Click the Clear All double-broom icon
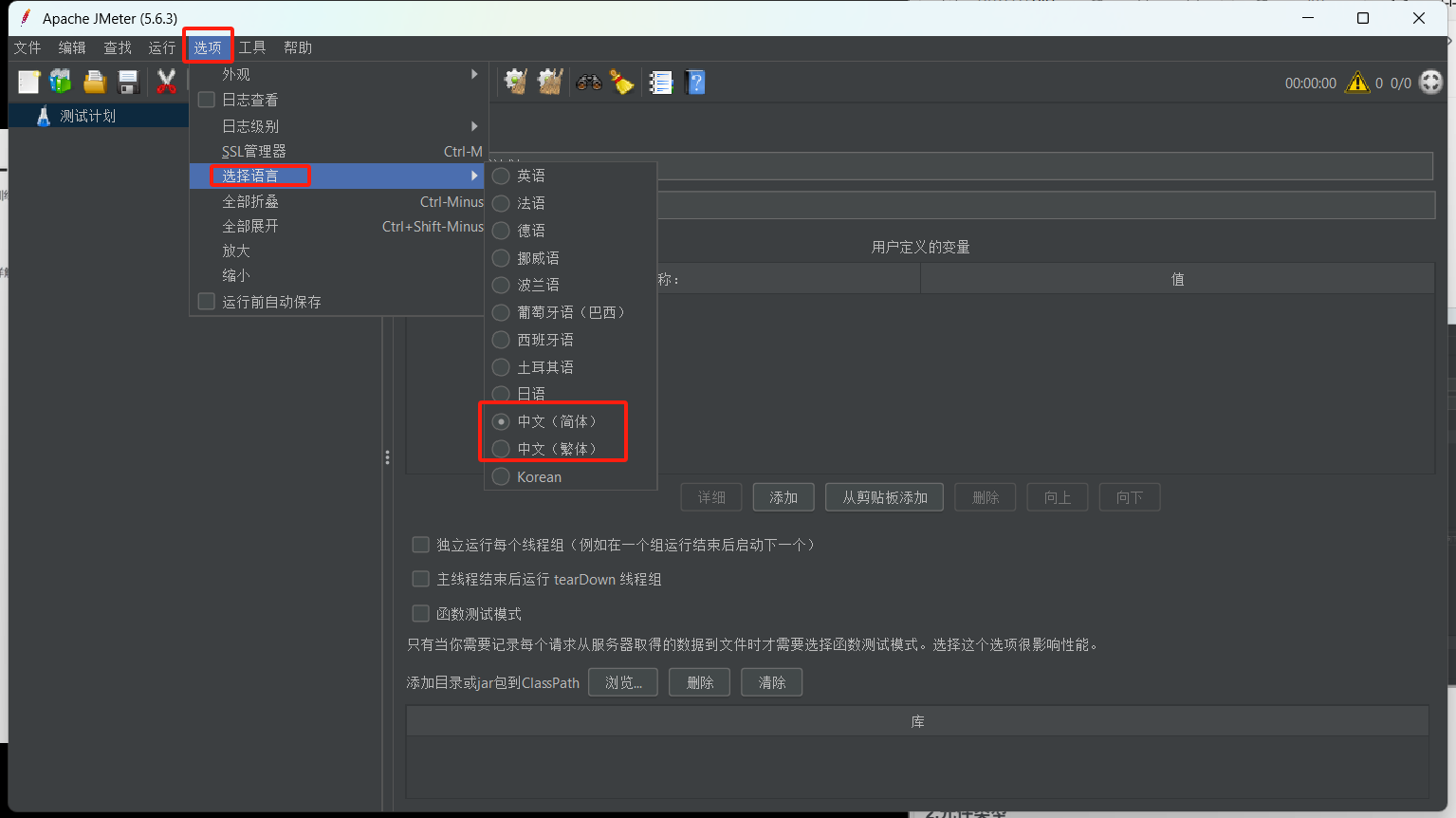 coord(550,83)
